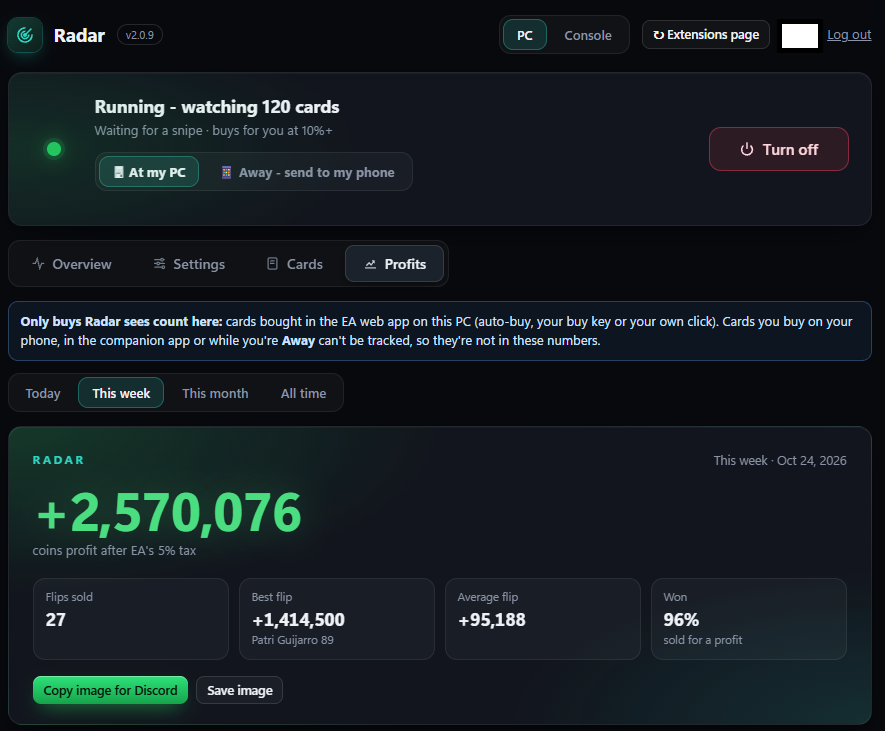Viewport: 885px width, 731px height.
Task: Click the Overview pulse icon
Action: point(38,264)
